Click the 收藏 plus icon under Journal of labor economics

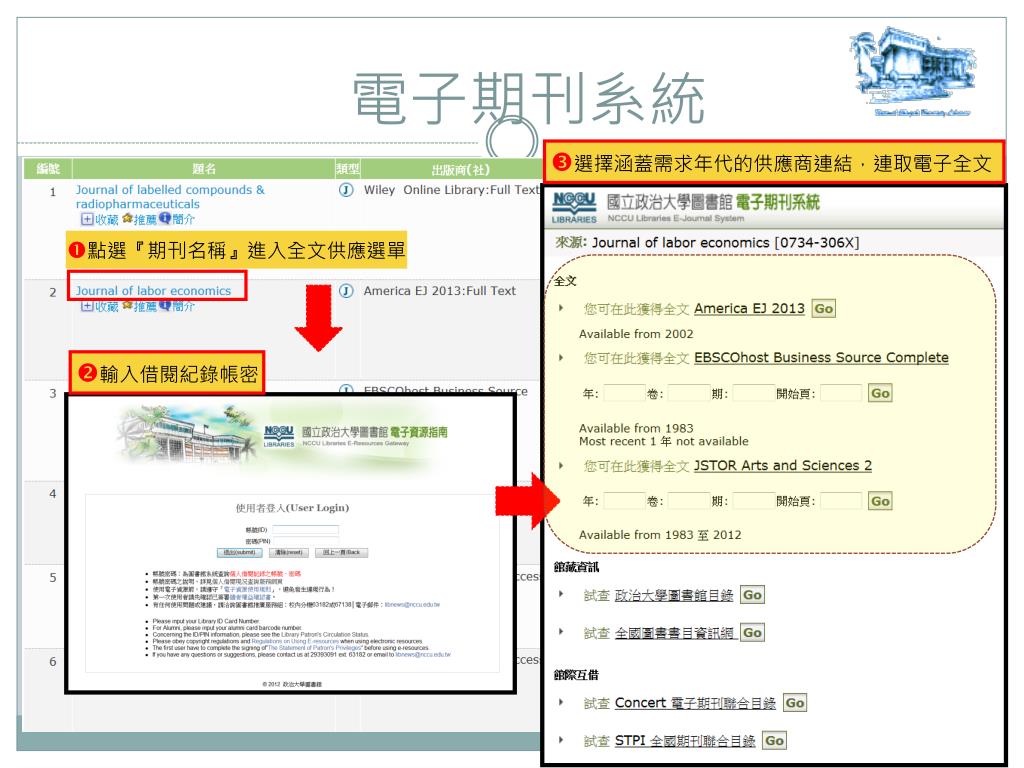tap(87, 306)
